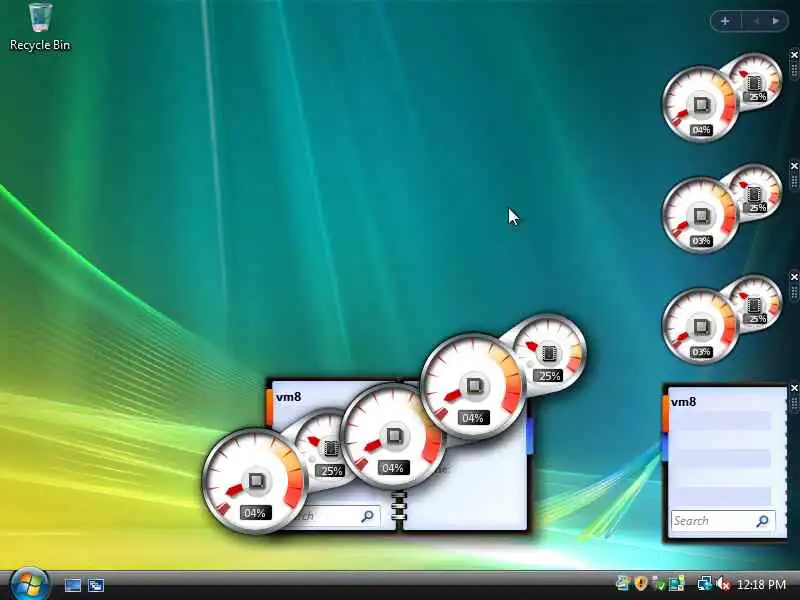Click muted volume speaker tray icon

(x=722, y=583)
